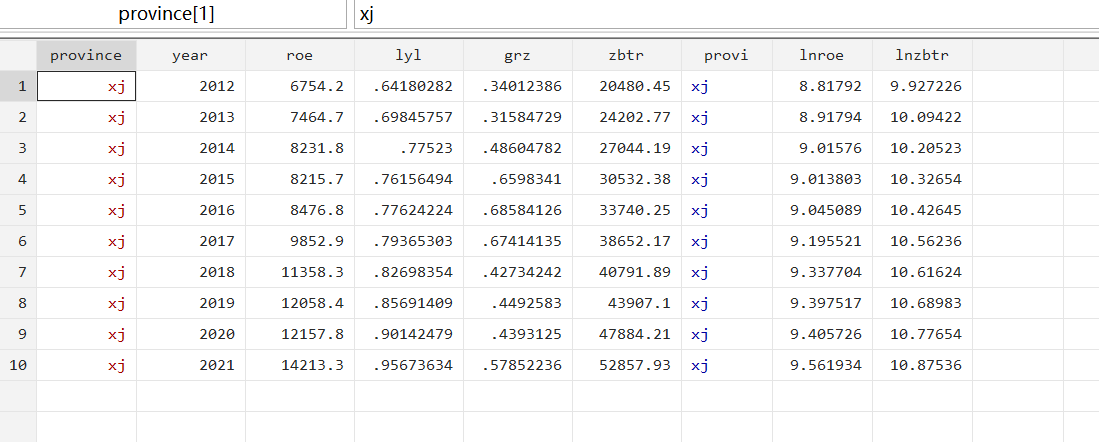This screenshot has width=1099, height=442.
Task: Select row number 8 header
Action: [18, 303]
